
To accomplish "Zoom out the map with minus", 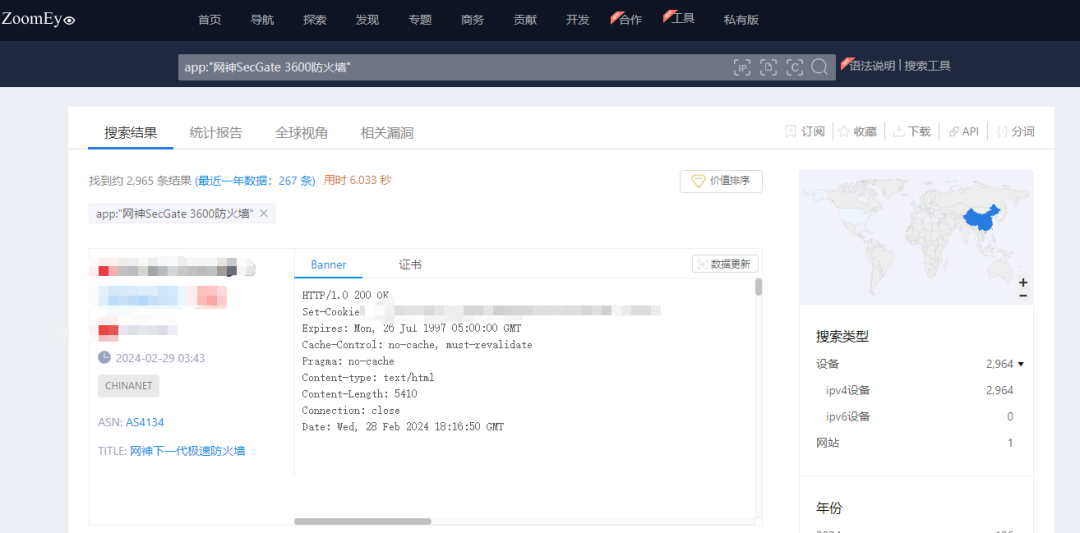I will (x=1023, y=295).
